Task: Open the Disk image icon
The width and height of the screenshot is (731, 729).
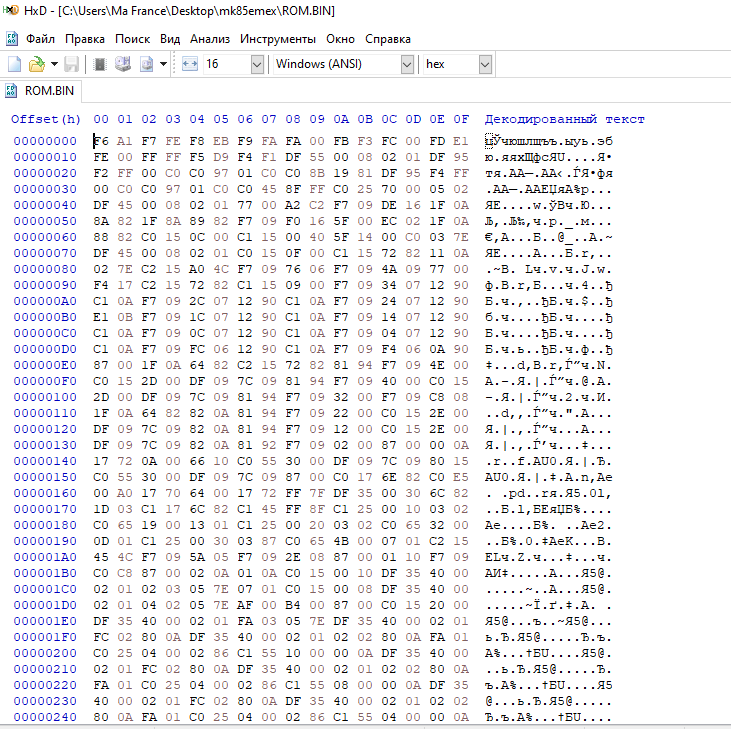Action: coord(147,64)
